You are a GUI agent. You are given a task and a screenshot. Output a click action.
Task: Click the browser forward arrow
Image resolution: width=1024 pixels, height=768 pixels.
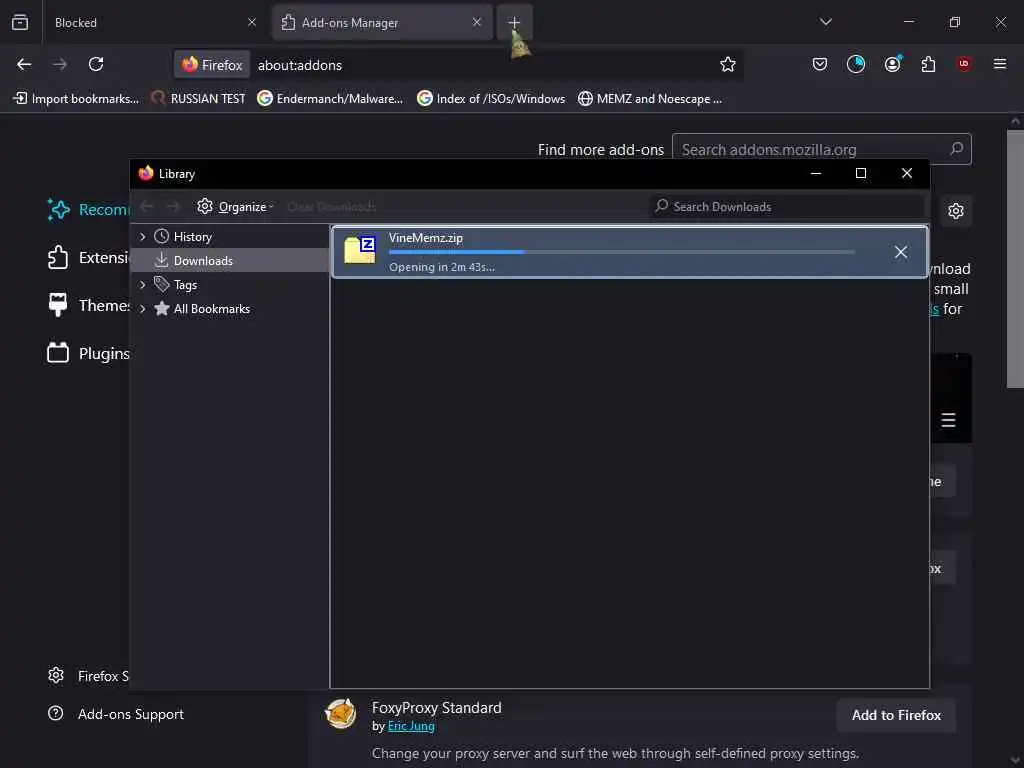click(60, 64)
